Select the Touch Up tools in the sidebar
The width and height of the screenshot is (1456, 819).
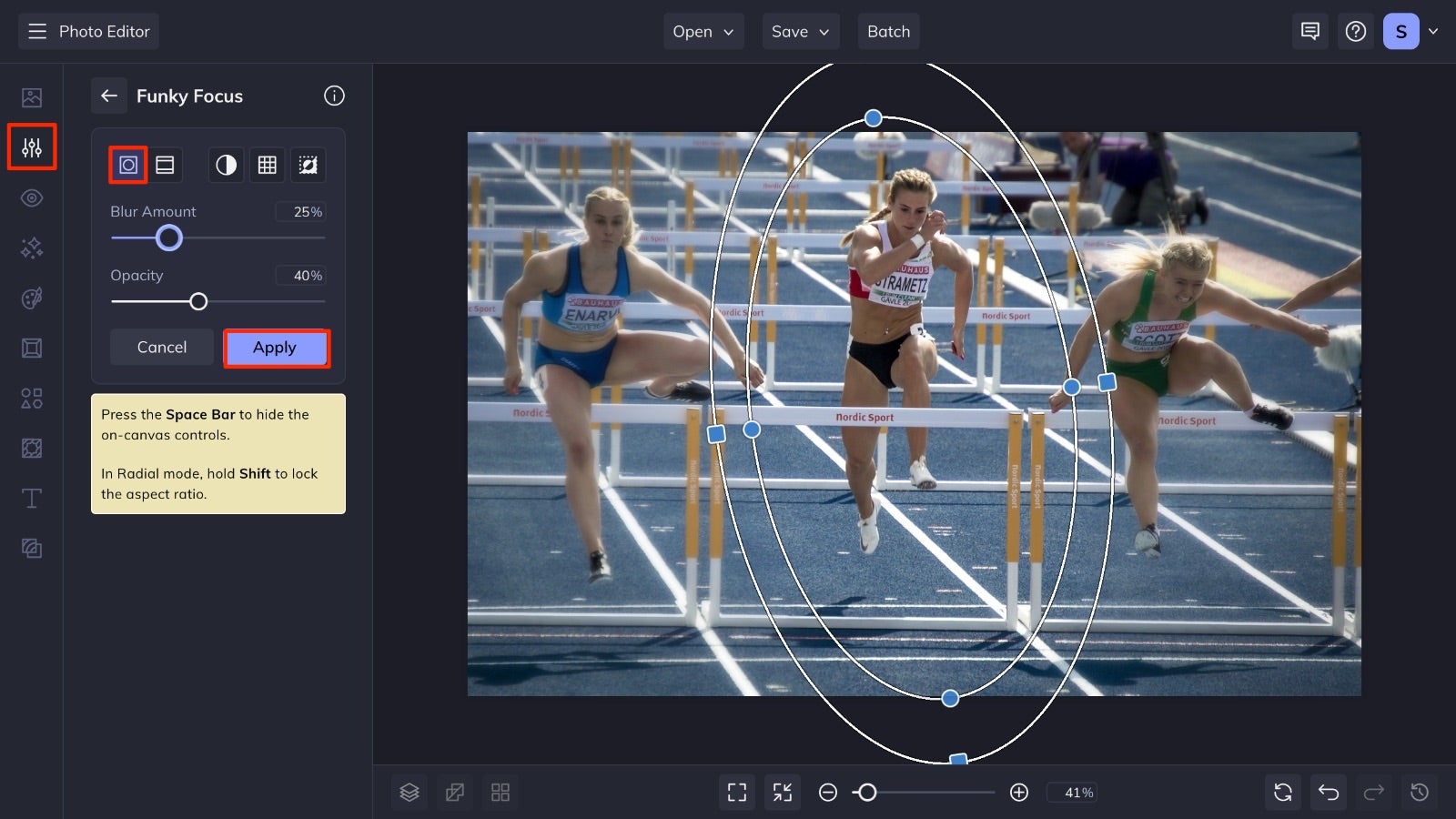click(x=32, y=197)
